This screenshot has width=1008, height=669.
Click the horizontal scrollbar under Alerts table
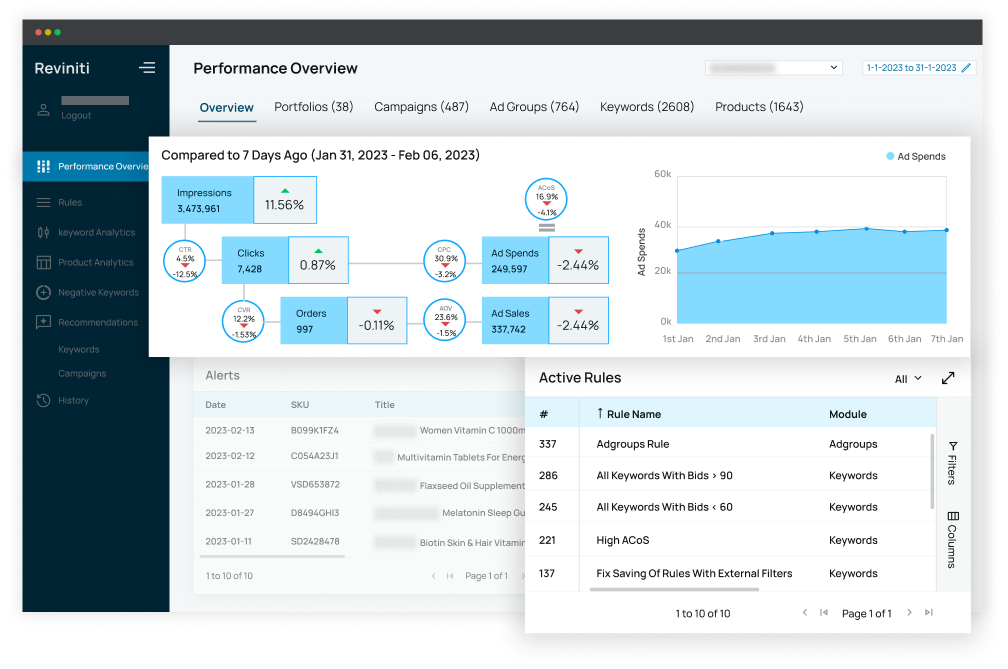pyautogui.click(x=272, y=557)
